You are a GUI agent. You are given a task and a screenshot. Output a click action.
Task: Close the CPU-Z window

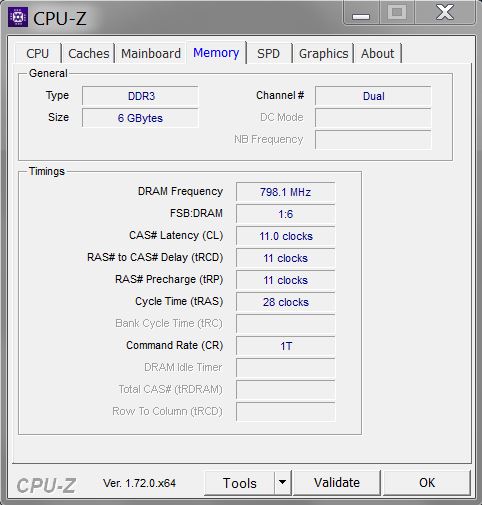[445, 13]
